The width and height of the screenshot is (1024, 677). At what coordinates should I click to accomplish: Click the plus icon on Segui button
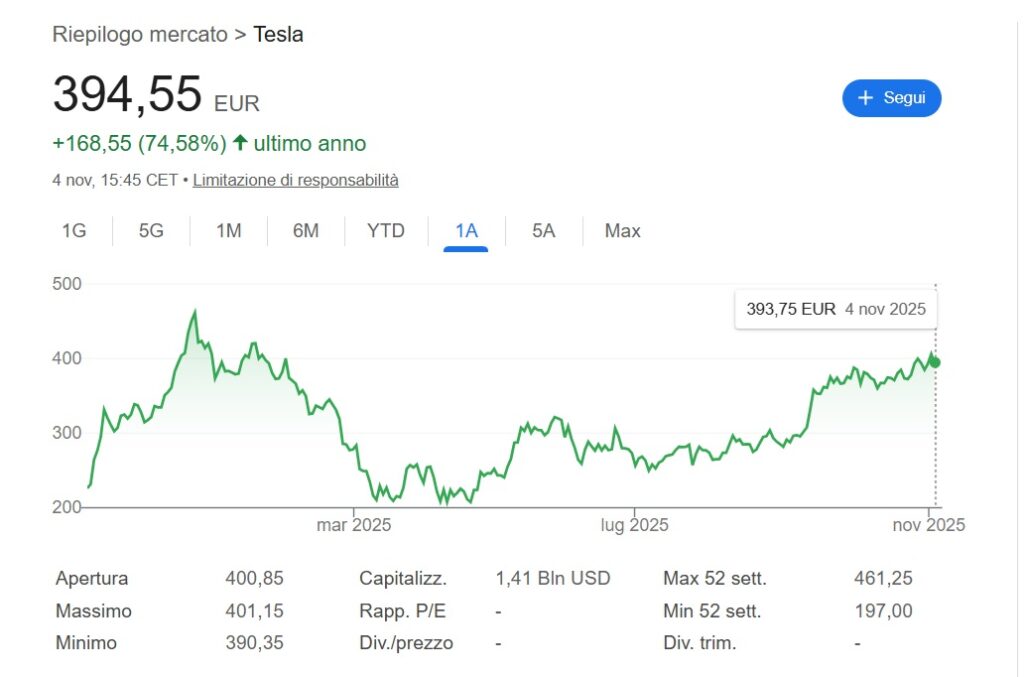[866, 98]
